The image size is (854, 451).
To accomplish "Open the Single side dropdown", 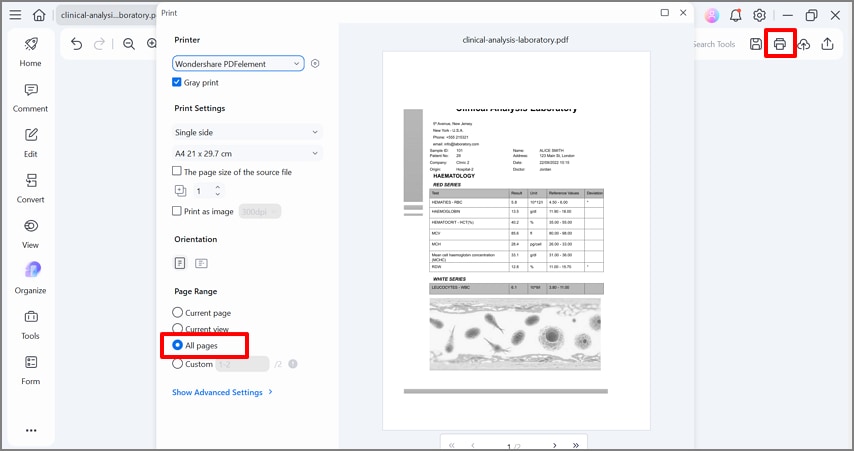I will (x=247, y=132).
